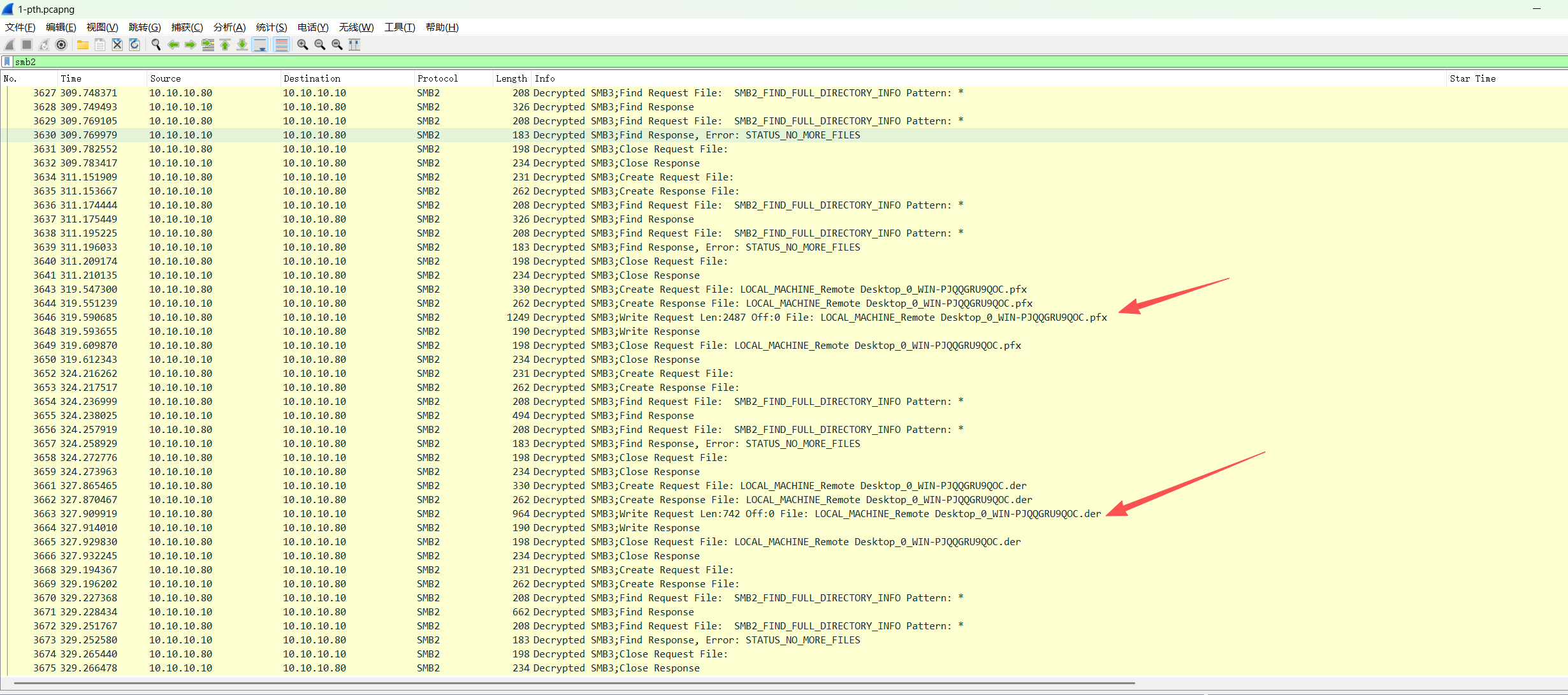Viewport: 1568px width, 695px height.
Task: Click the open capture file folder icon
Action: [83, 45]
